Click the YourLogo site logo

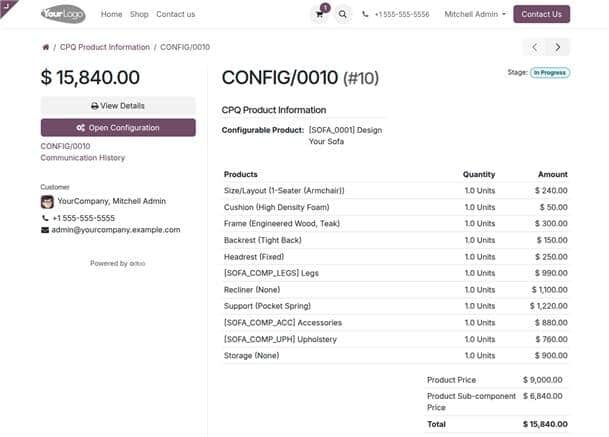[x=63, y=14]
